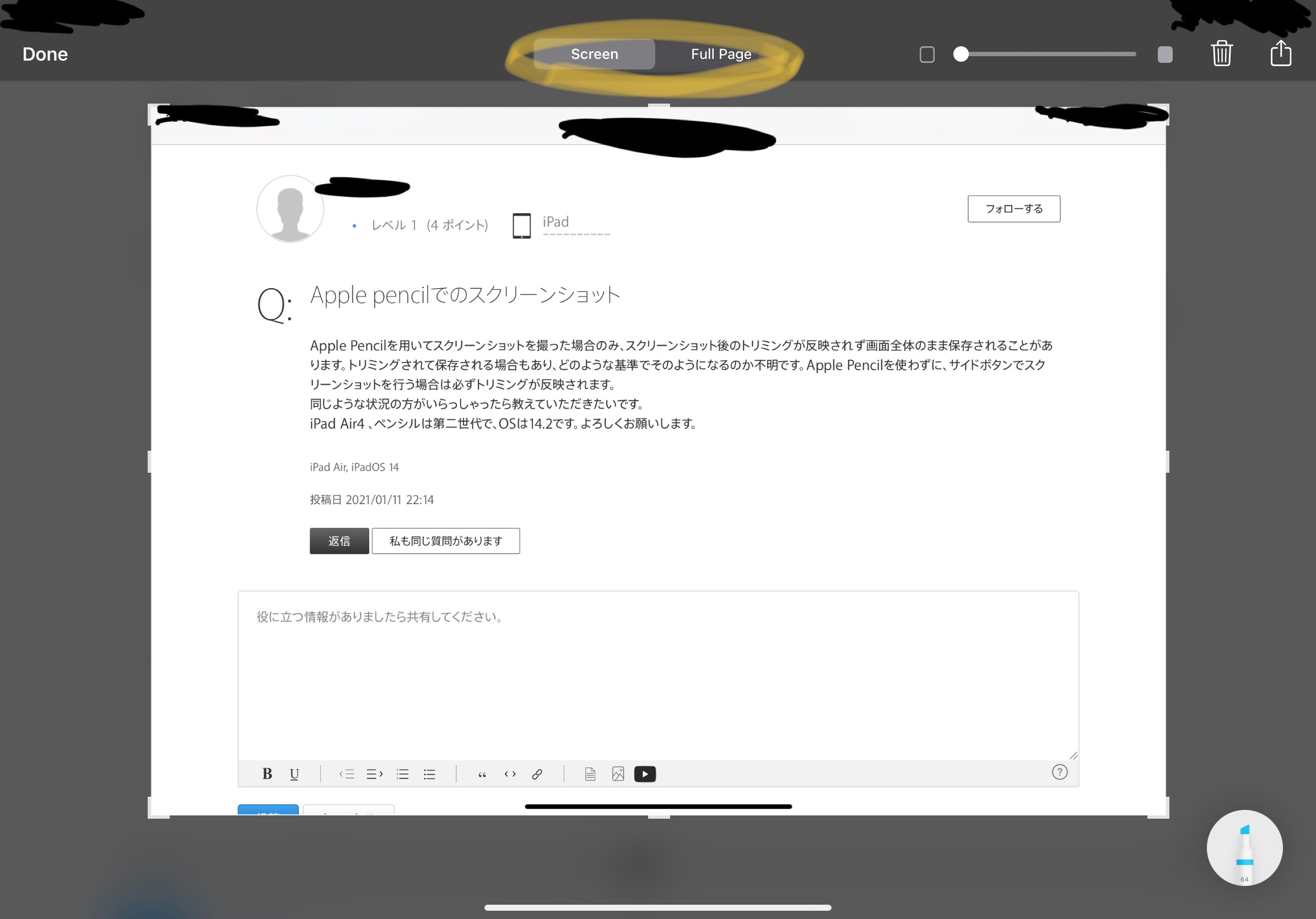The height and width of the screenshot is (919, 1316).
Task: Switch to the Full Page tab
Action: 720,55
